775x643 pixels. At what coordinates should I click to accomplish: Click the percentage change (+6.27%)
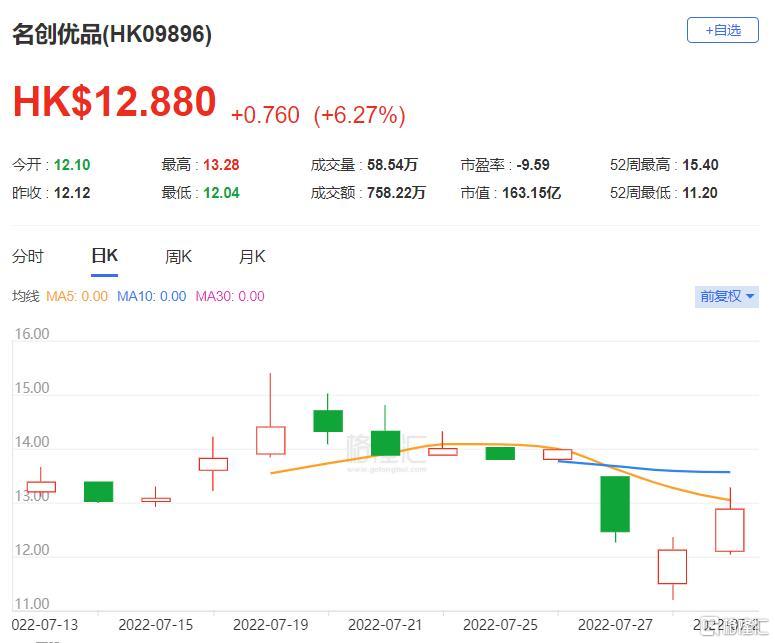359,115
